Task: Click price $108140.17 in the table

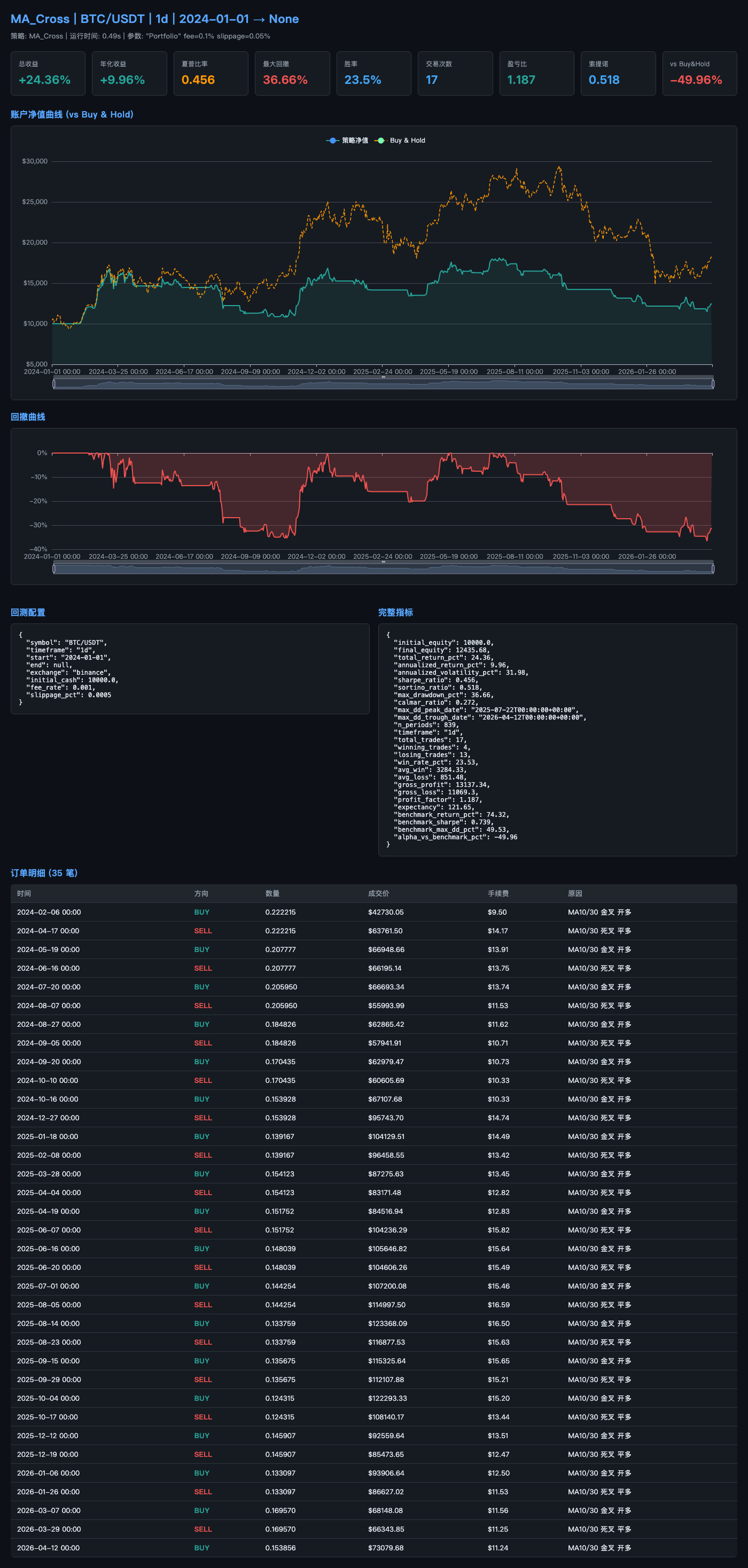Action: click(x=386, y=1417)
